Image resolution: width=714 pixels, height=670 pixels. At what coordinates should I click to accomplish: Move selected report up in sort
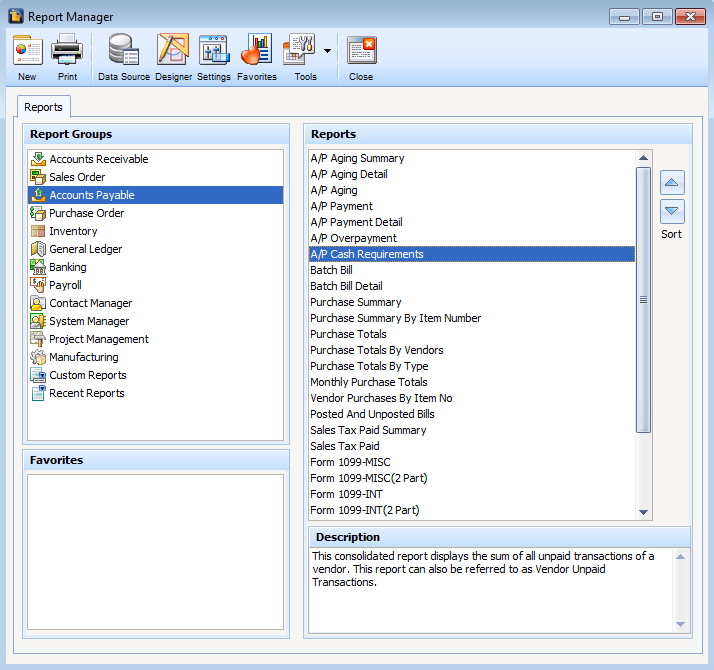[672, 183]
